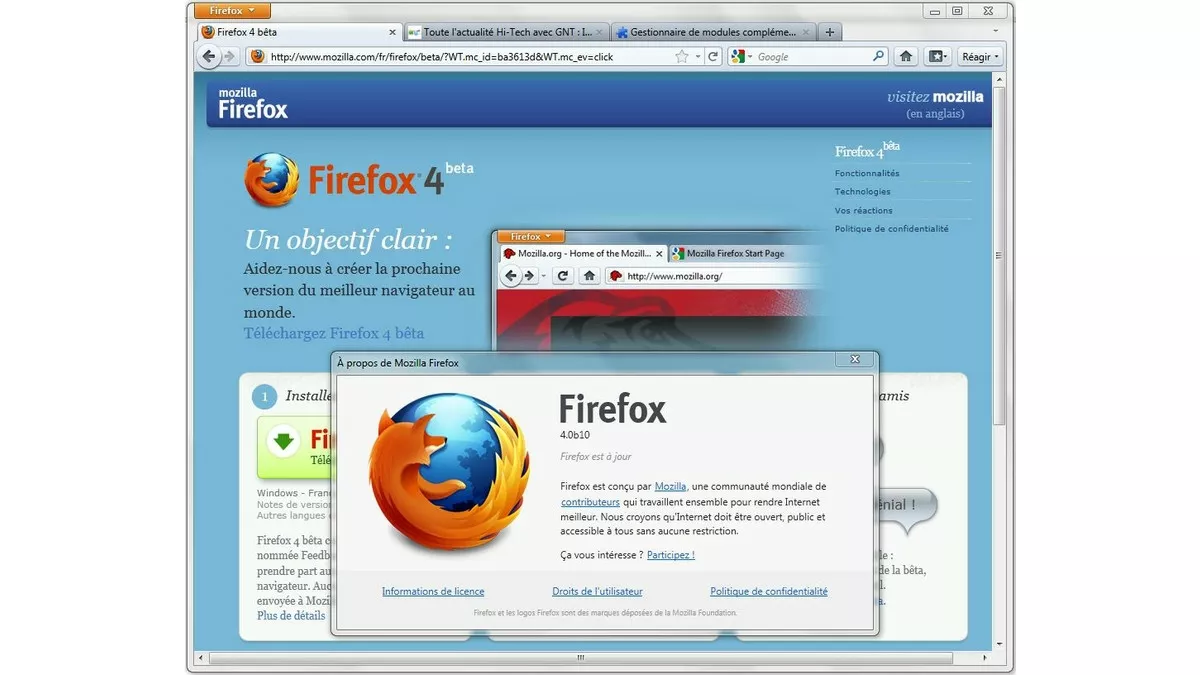This screenshot has height=675, width=1200.
Task: Open the bookmarks menu toolbar button
Action: pyautogui.click(x=938, y=57)
